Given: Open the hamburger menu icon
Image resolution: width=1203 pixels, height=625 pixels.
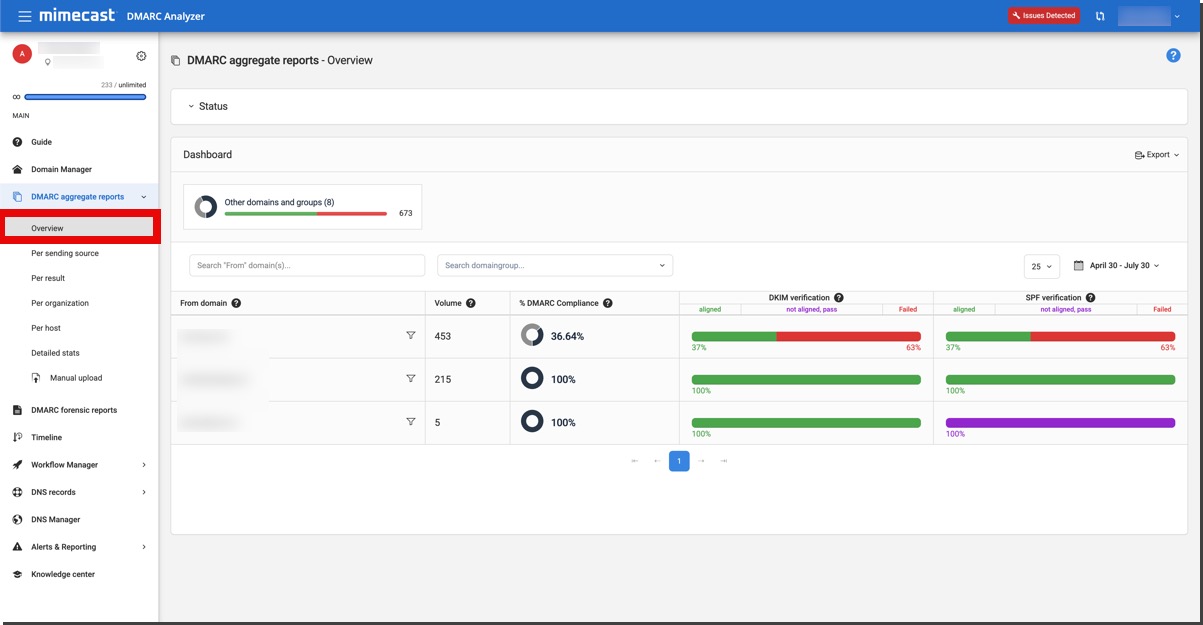Looking at the screenshot, I should point(24,16).
